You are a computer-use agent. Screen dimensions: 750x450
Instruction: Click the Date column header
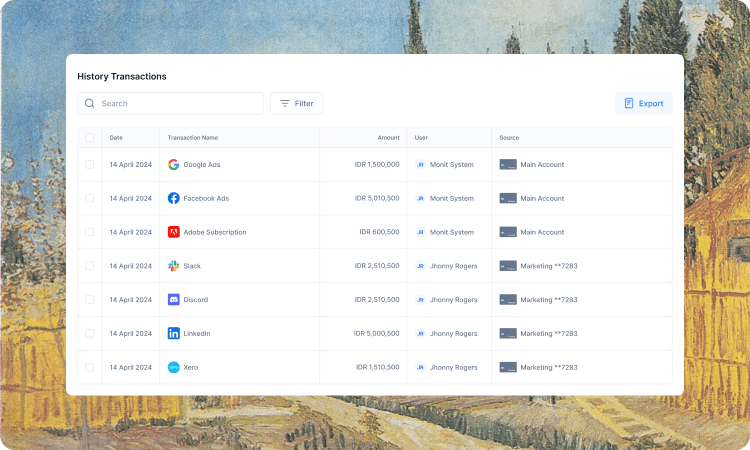[116, 138]
